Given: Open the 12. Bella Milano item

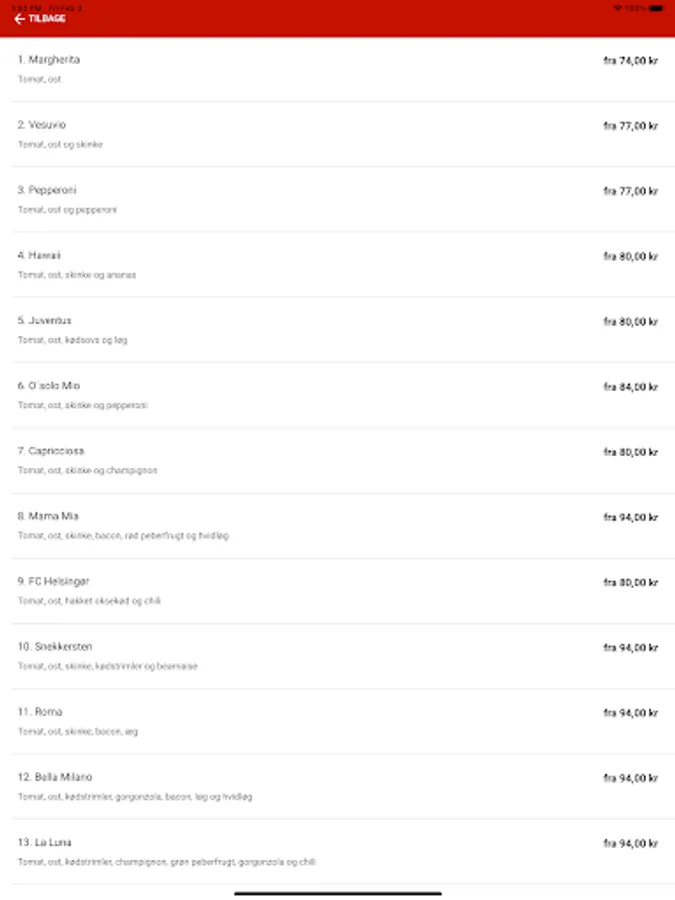Looking at the screenshot, I should click(338, 786).
